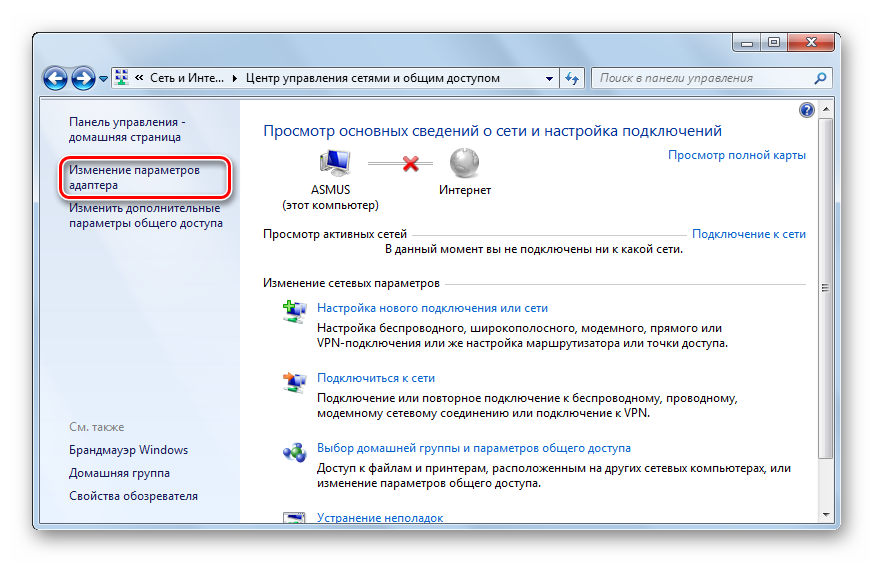Click the red X on the connection line
Viewport: 874px width, 563px height.
point(411,163)
